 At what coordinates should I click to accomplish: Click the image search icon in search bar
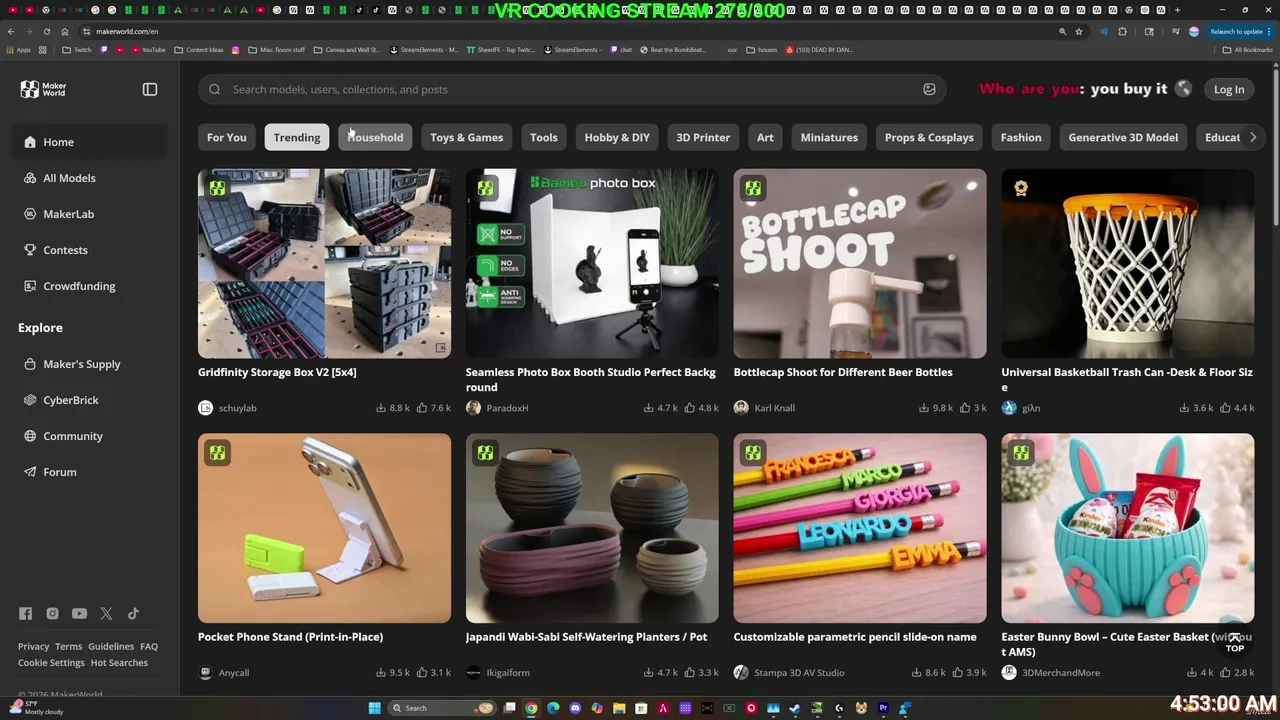click(929, 89)
